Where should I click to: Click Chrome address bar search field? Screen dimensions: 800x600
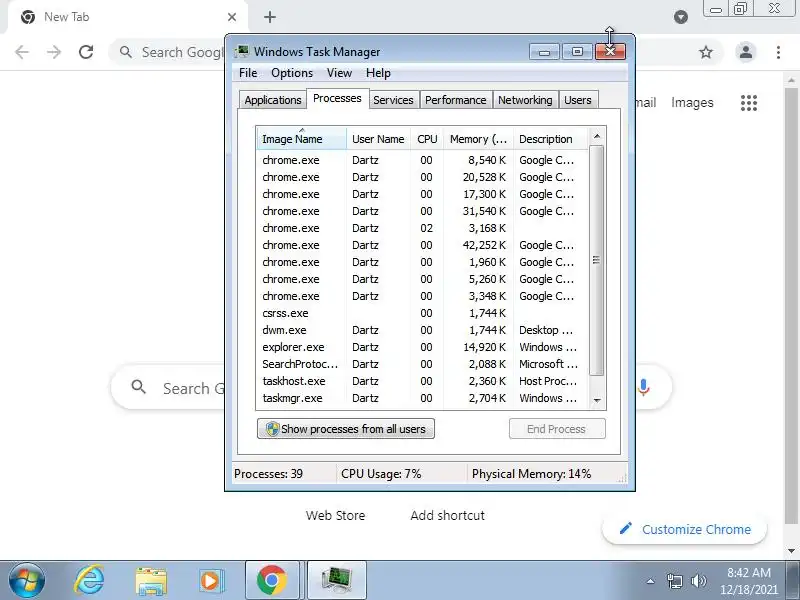pyautogui.click(x=168, y=52)
